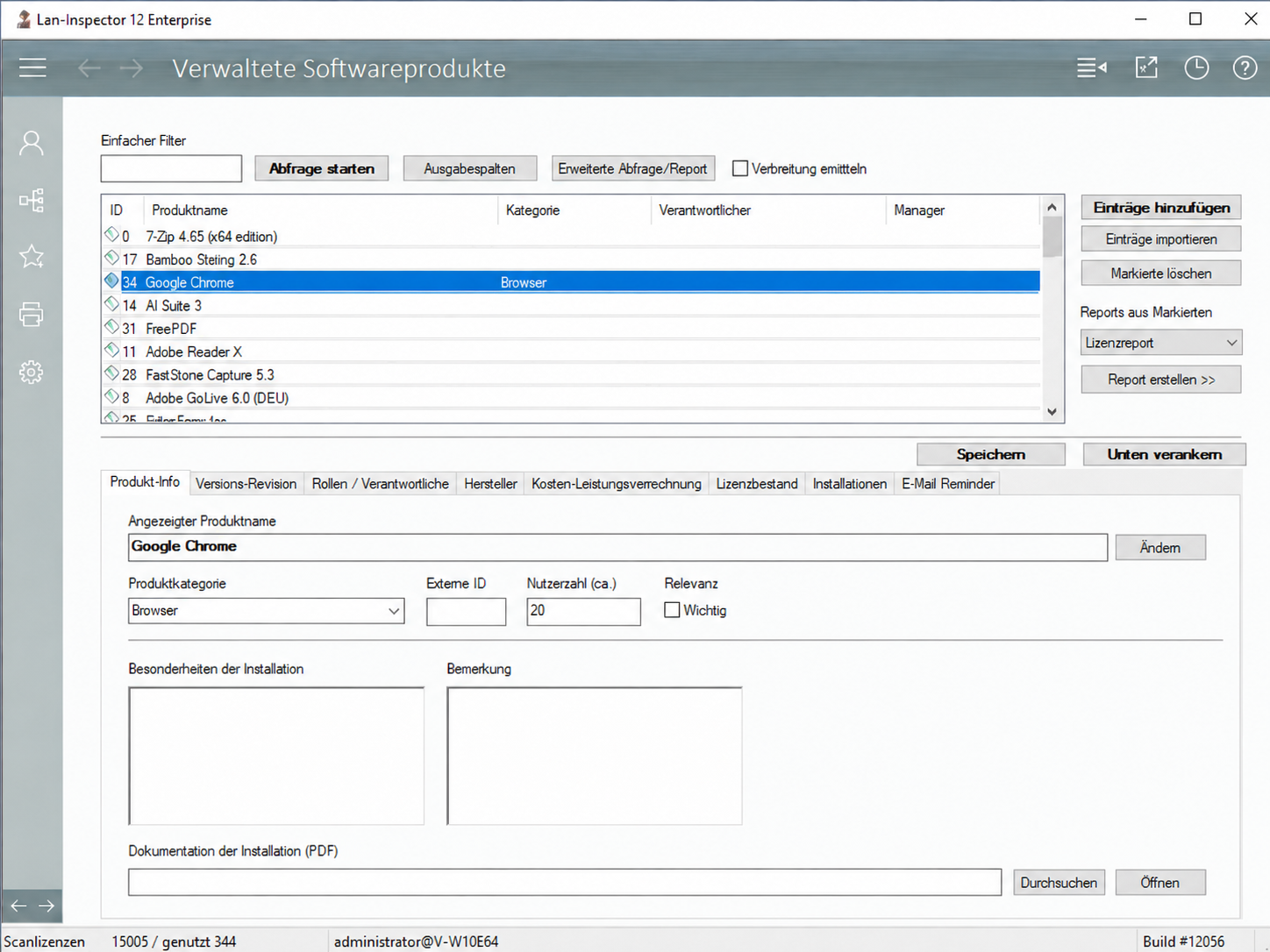Image resolution: width=1270 pixels, height=952 pixels.
Task: Open Kosten-Leistungsverrechnung tab
Action: pyautogui.click(x=617, y=484)
